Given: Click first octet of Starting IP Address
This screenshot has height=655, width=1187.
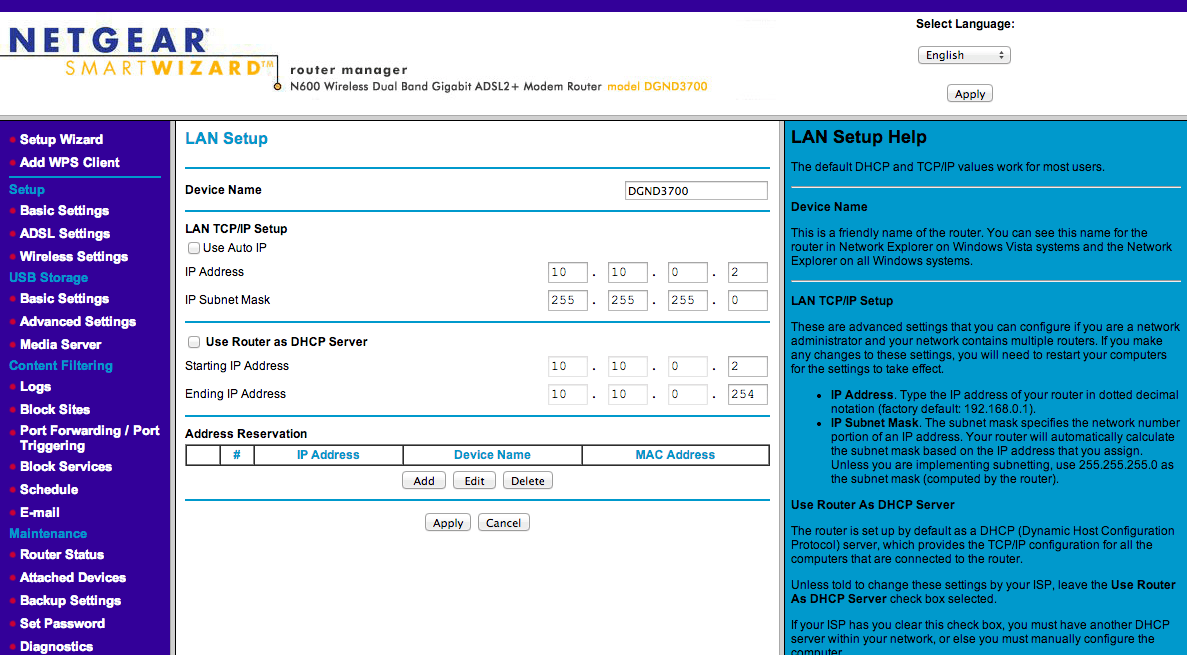Looking at the screenshot, I should tap(568, 366).
